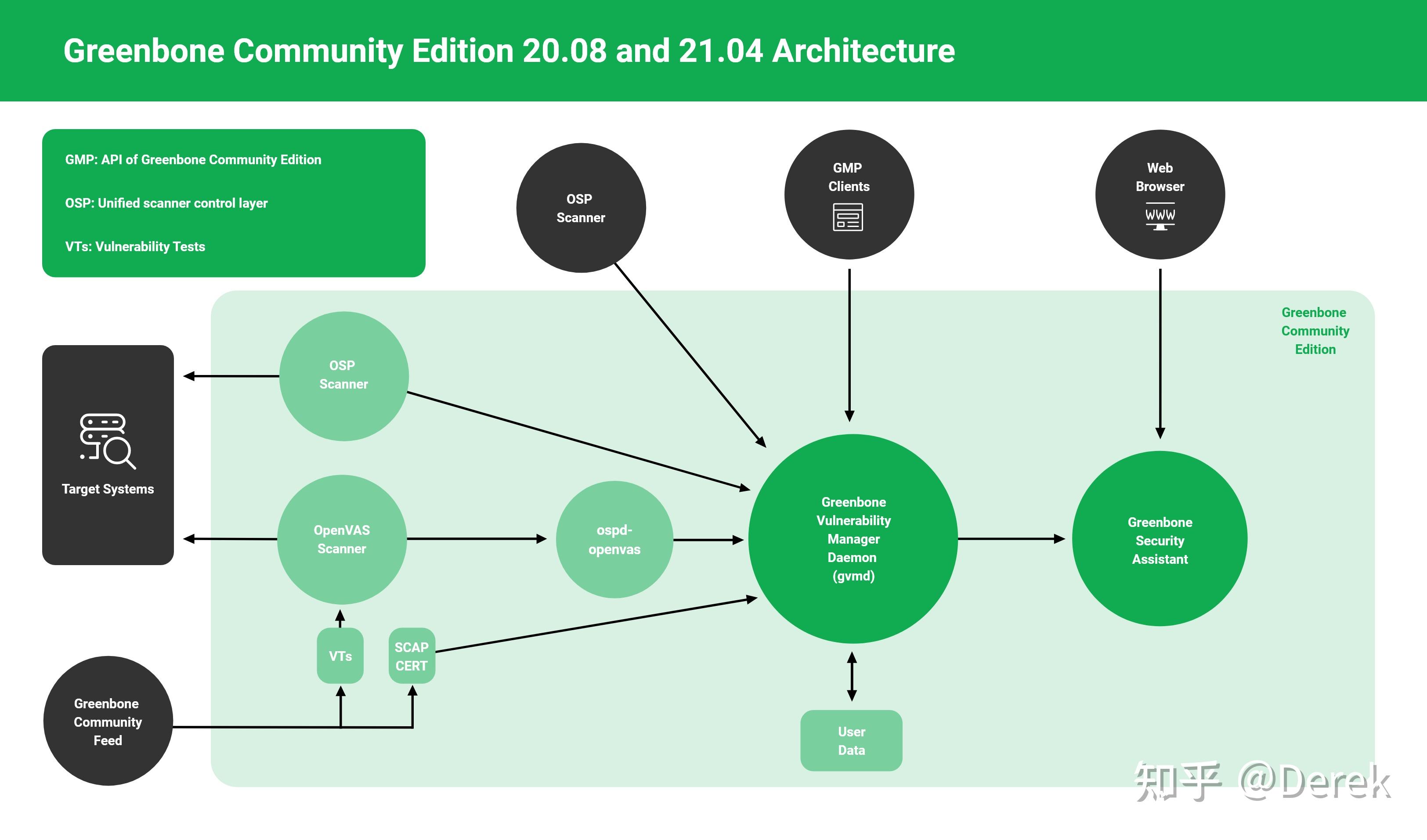Click the Target Systems server search icon
1427x840 pixels.
pyautogui.click(x=108, y=441)
